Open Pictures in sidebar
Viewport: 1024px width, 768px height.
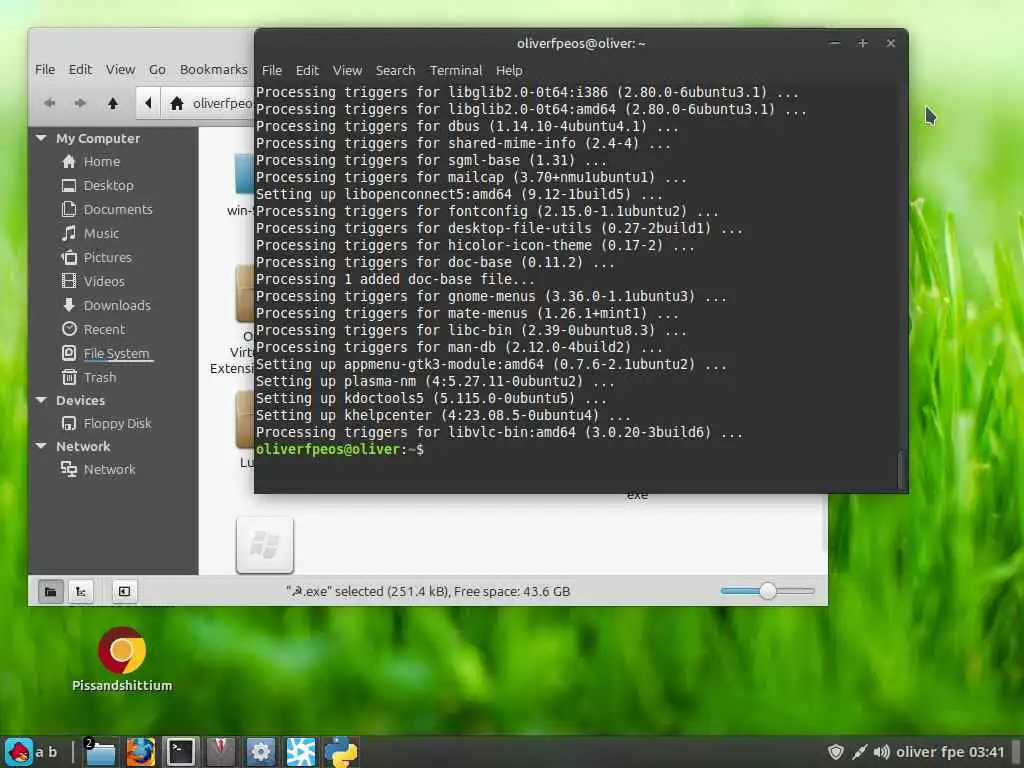coord(107,257)
